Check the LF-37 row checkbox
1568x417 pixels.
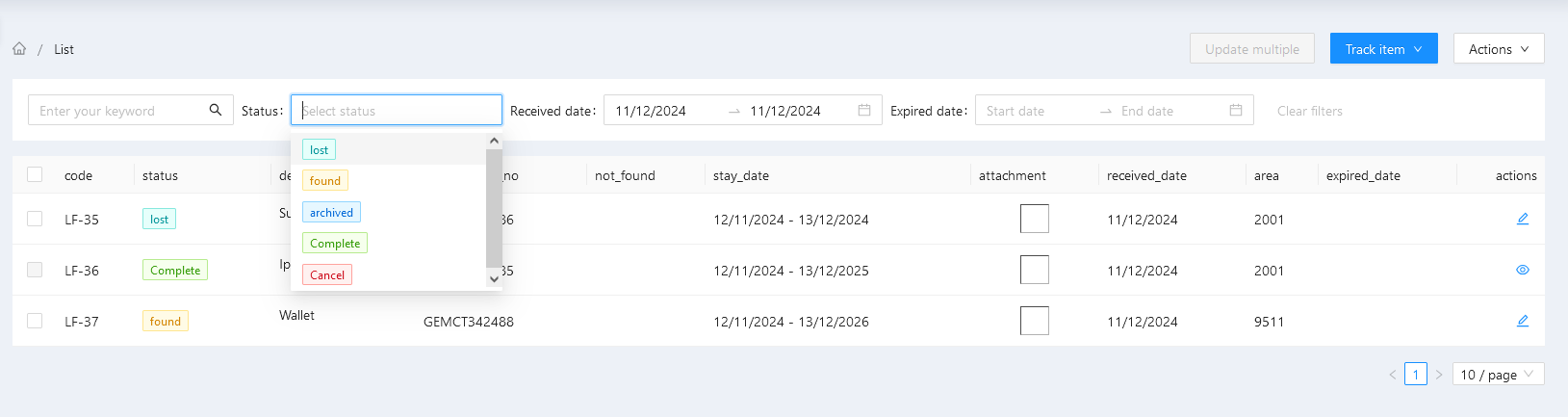pos(35,321)
